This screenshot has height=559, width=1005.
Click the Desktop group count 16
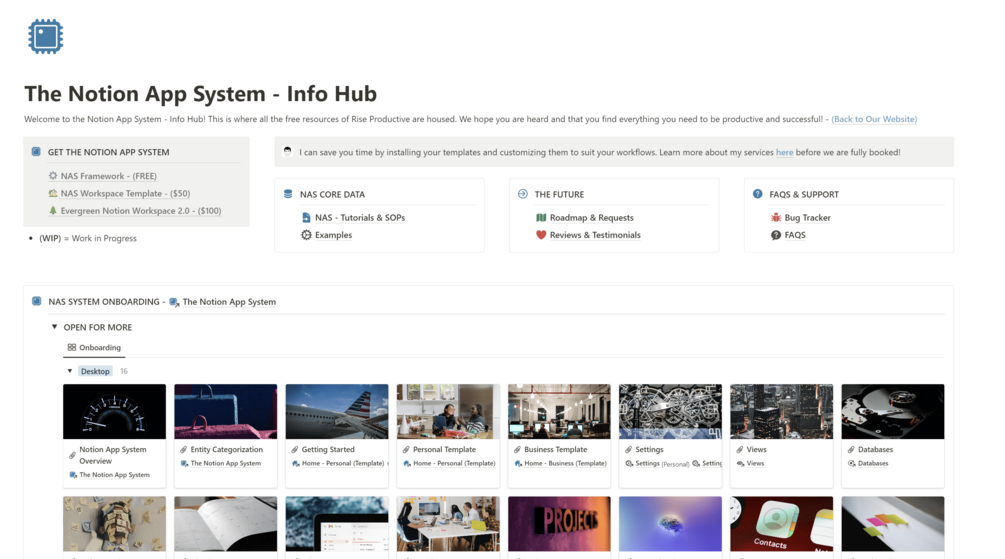coord(124,371)
